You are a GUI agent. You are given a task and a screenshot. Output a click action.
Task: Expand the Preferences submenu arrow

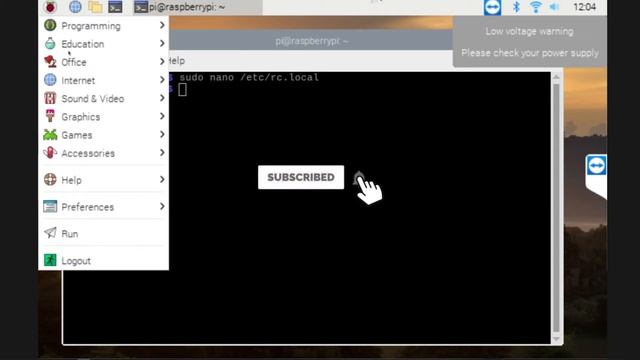point(162,206)
